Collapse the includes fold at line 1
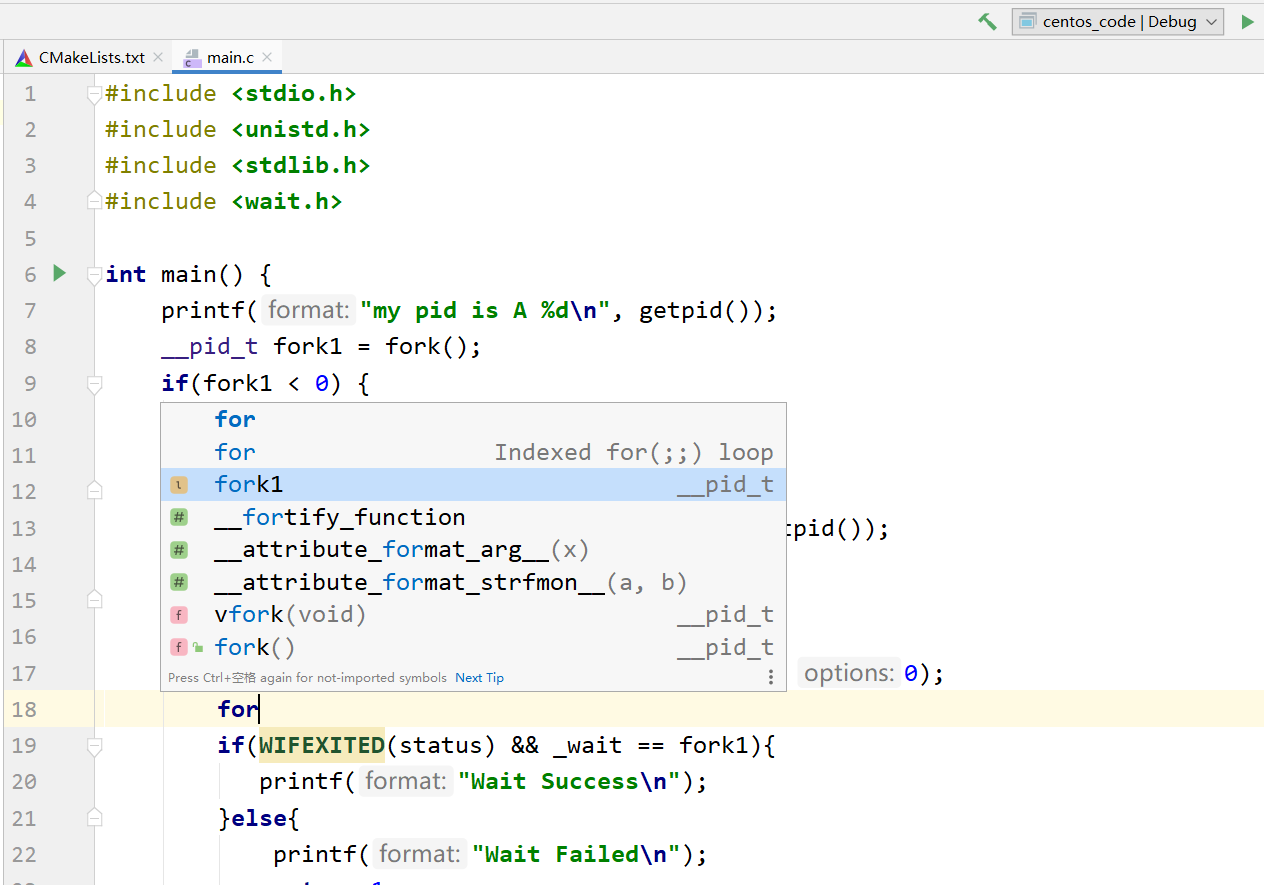The height and width of the screenshot is (885, 1264). [x=95, y=94]
